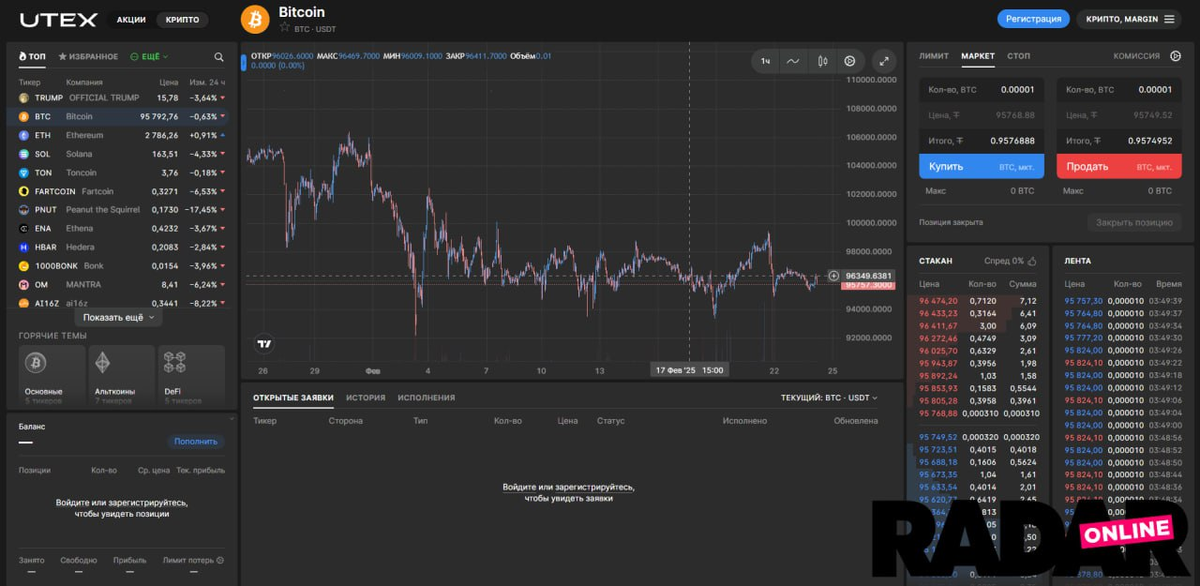Click the thumbs-up icon beside Спред
Screen dimensions: 1200x586
pyautogui.click(x=1032, y=261)
